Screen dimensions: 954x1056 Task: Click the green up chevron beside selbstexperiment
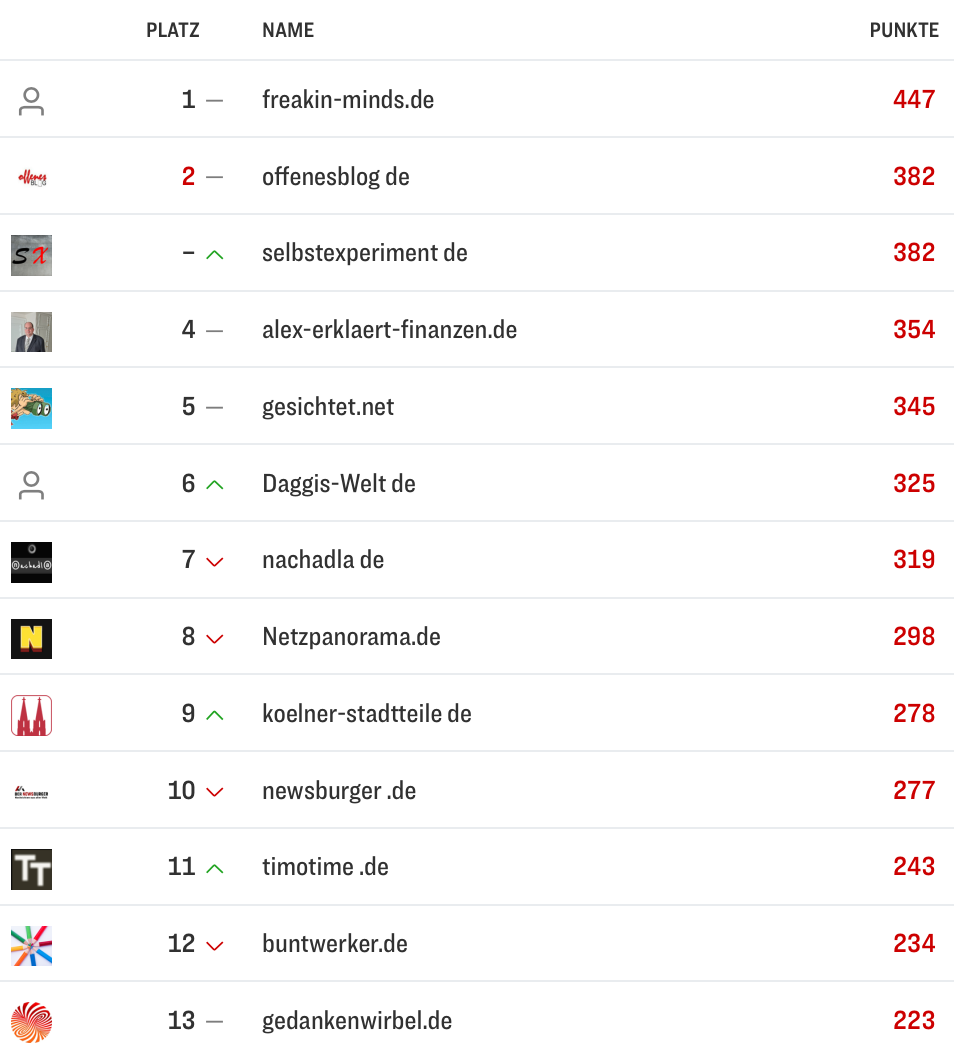click(x=214, y=255)
